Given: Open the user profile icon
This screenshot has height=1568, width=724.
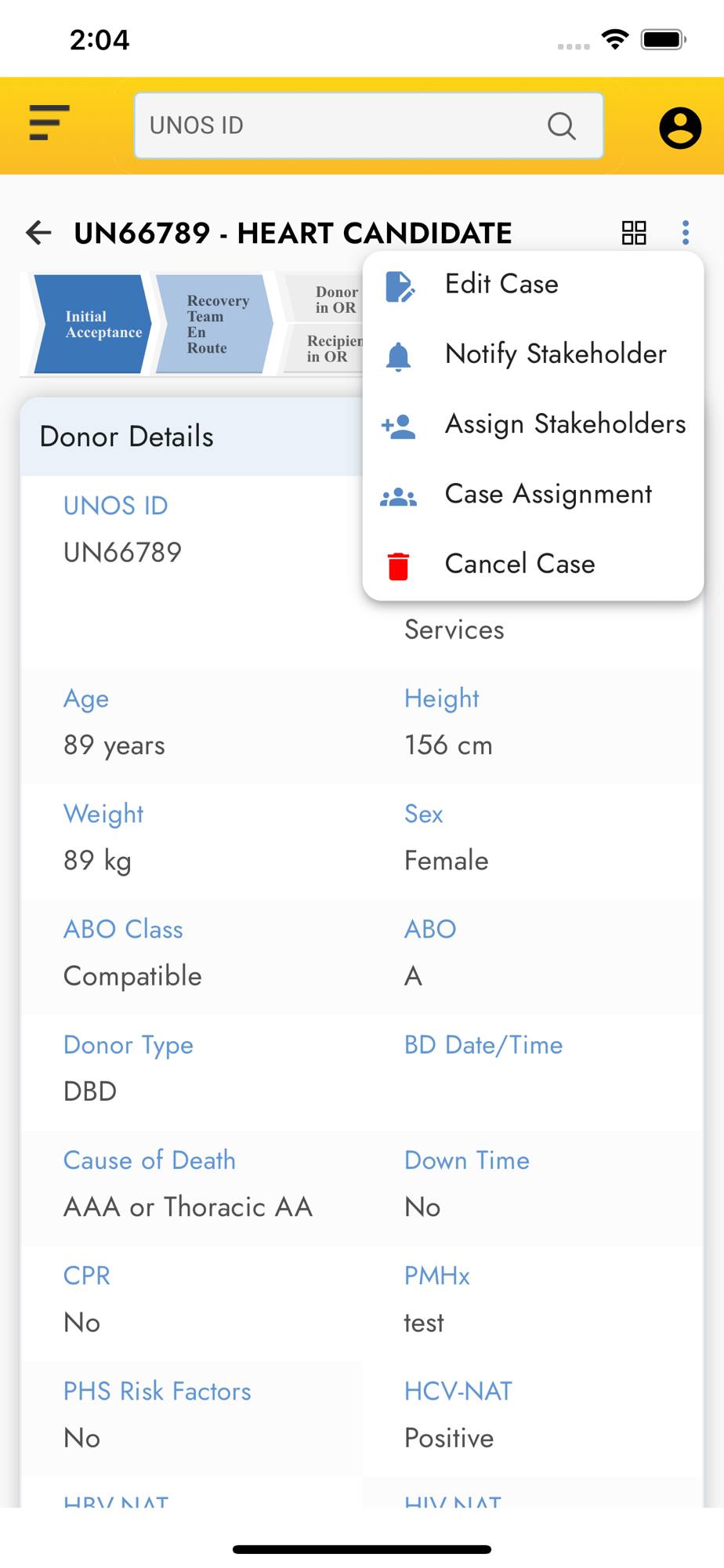Looking at the screenshot, I should [x=679, y=128].
